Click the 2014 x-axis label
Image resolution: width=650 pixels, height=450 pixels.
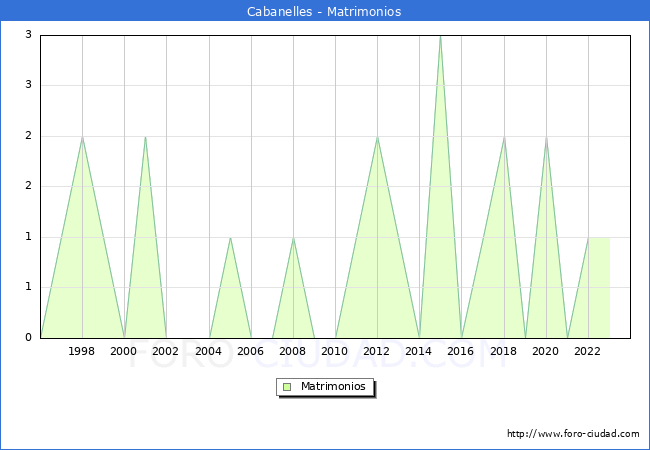pos(418,351)
